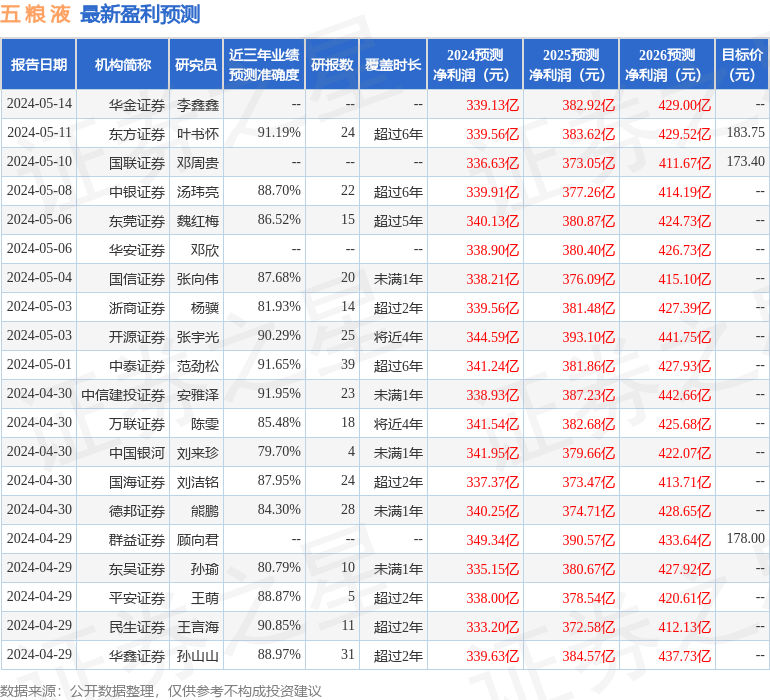Click analyst 范劲松
770x700 pixels.
point(198,366)
